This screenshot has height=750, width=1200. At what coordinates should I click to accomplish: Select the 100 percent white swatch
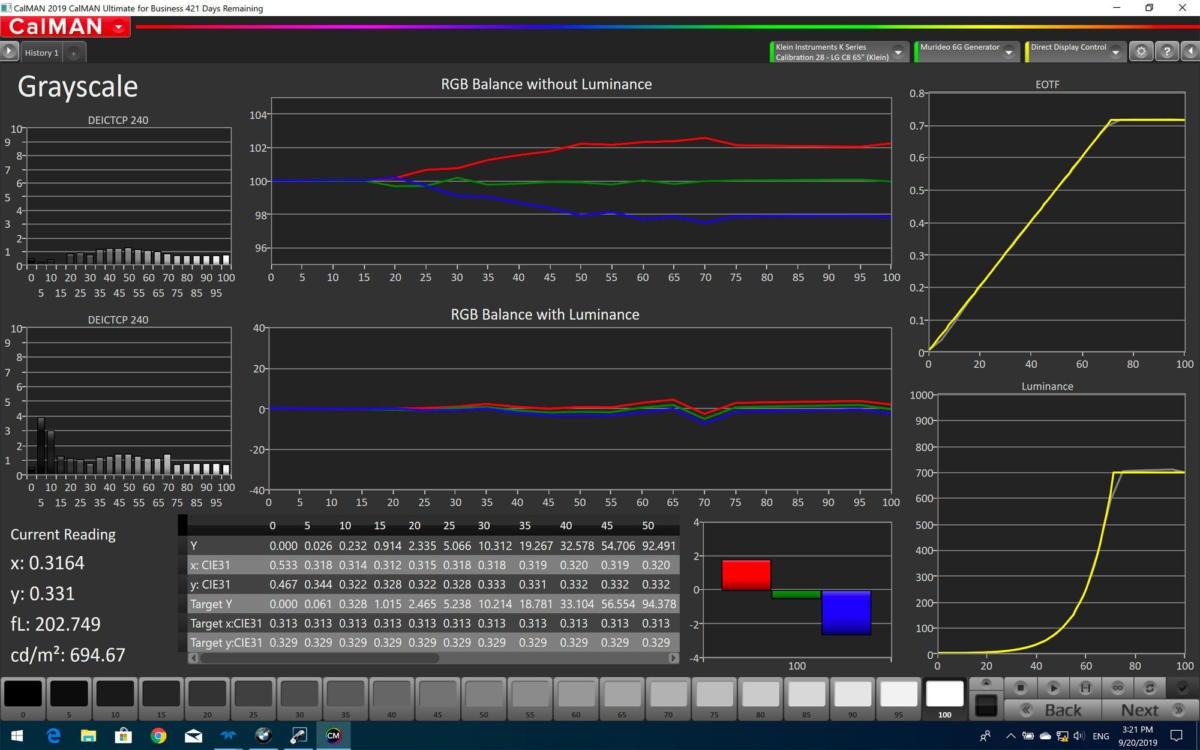point(944,698)
